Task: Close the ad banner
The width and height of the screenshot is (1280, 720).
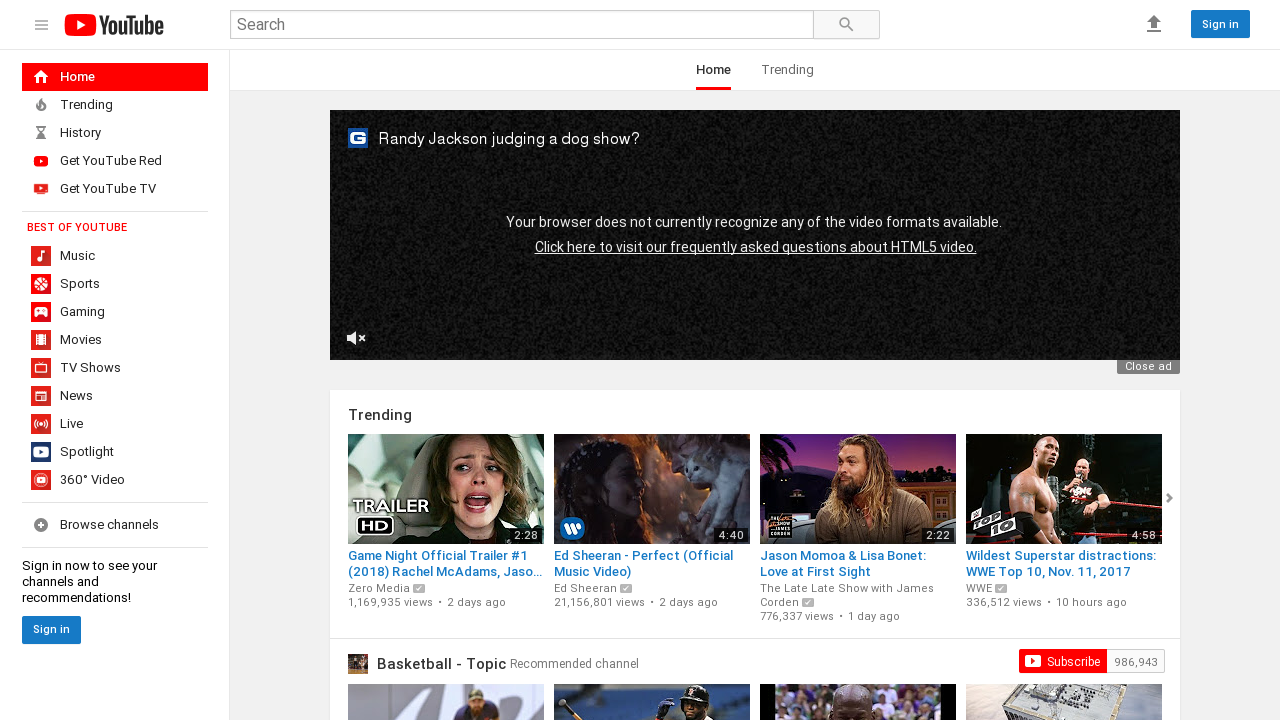Action: 1148,367
